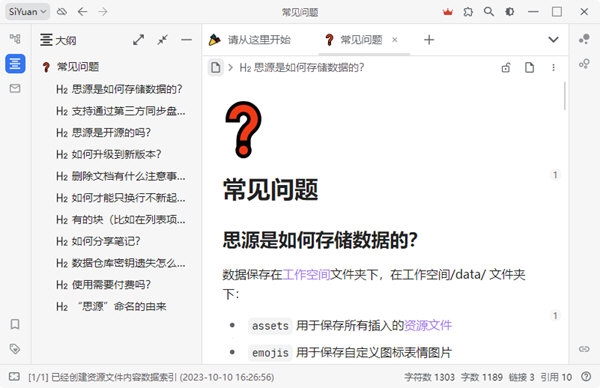
Task: Jump to outline heading 思源是开源的吗?
Action: point(103,132)
